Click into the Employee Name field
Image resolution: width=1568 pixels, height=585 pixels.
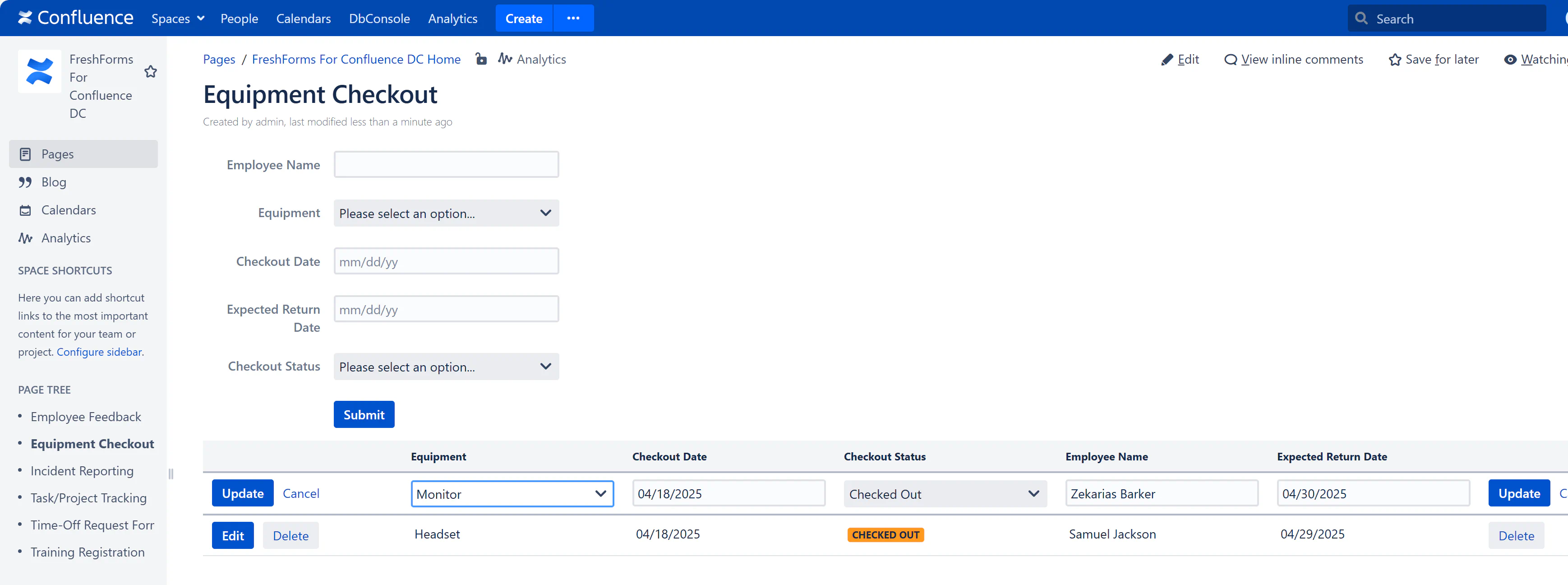click(446, 164)
